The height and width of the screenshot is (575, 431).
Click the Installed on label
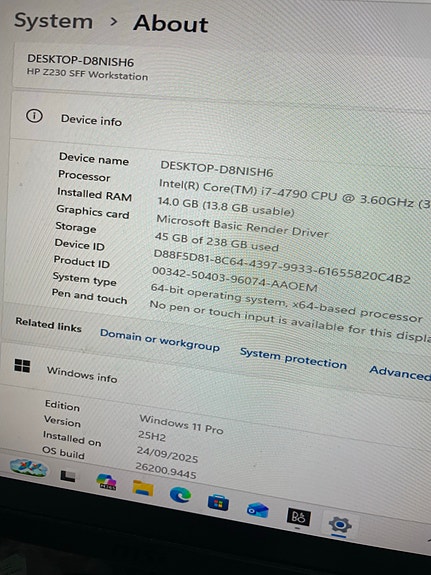tap(72, 439)
